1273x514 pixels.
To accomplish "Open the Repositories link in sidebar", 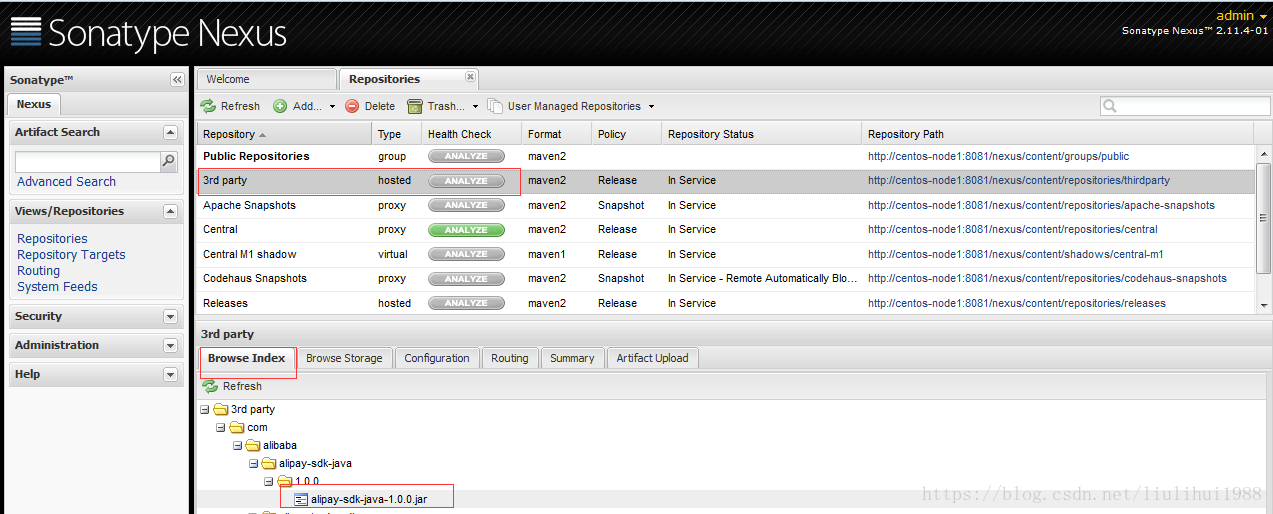I will click(52, 238).
